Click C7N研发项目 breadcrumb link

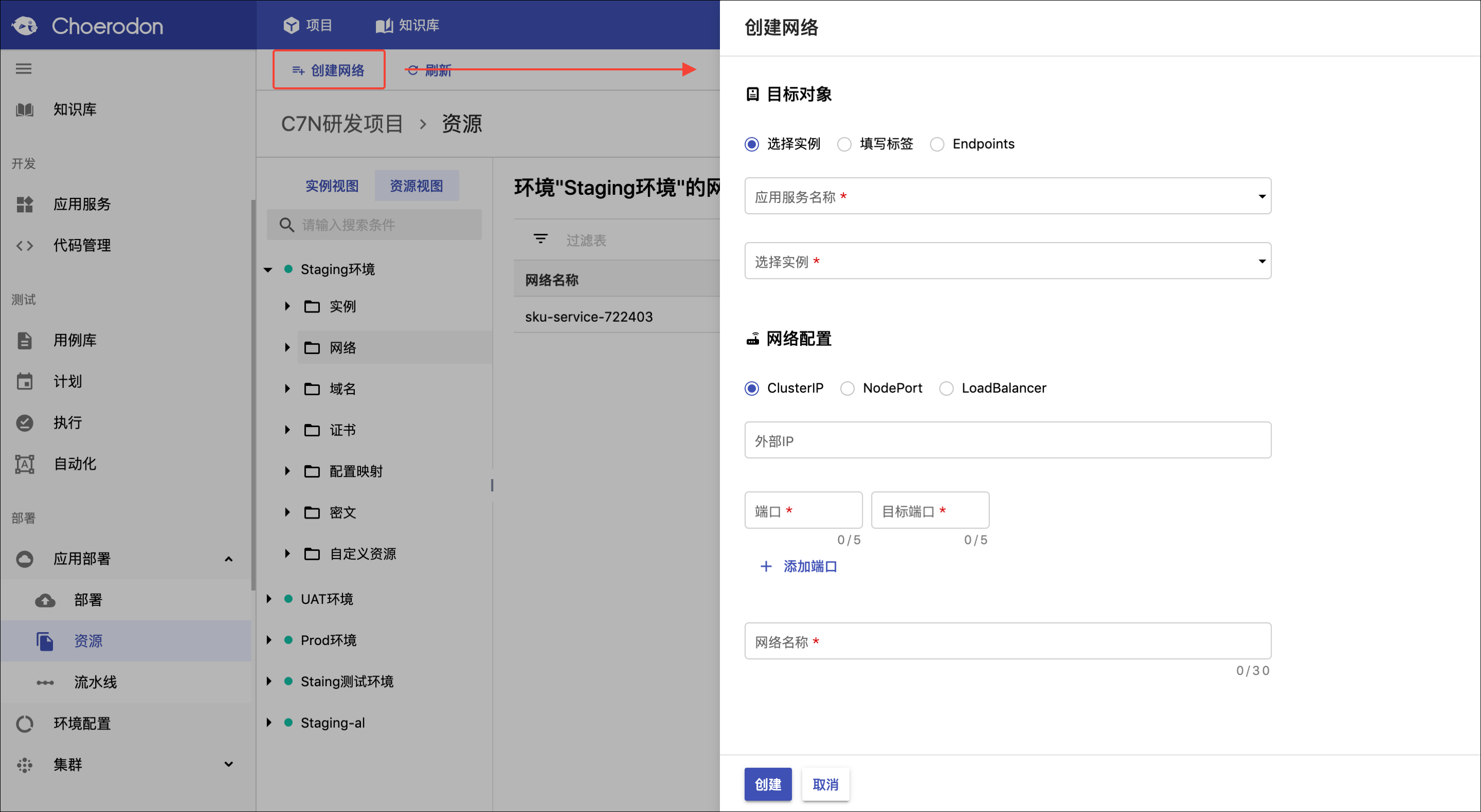click(x=342, y=124)
